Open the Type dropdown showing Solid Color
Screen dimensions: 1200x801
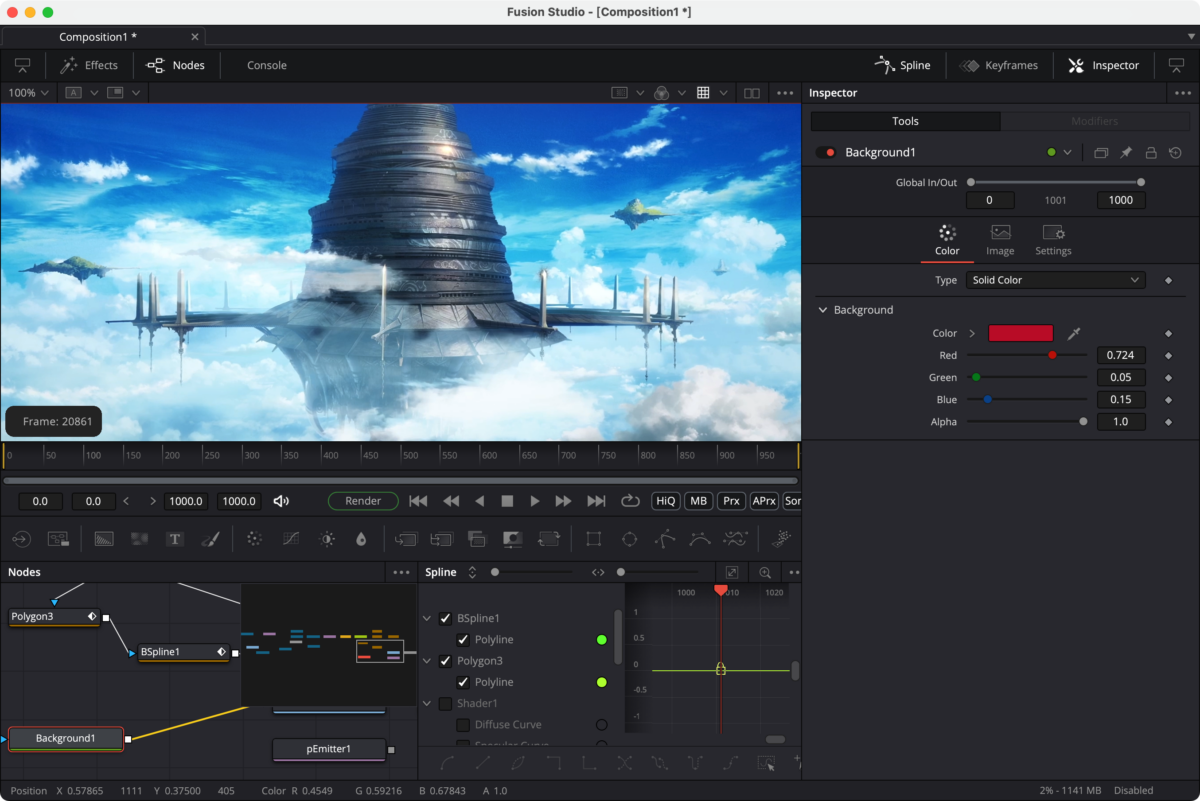click(1056, 280)
